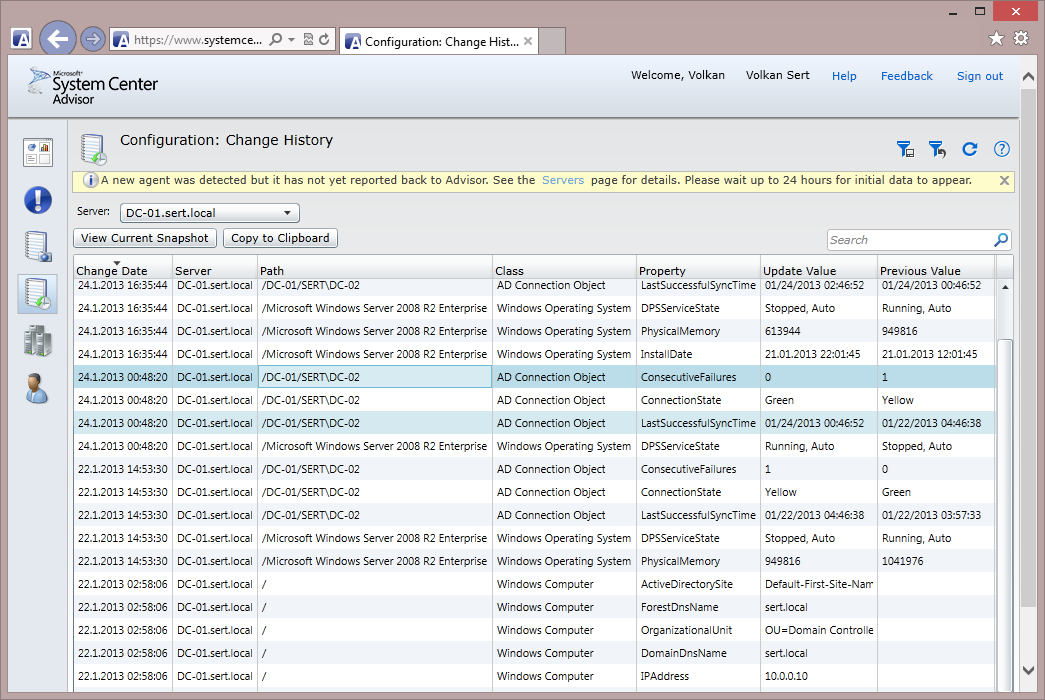Select the PhysicalMemory 613944 row
The width and height of the screenshot is (1045, 700).
click(x=534, y=331)
